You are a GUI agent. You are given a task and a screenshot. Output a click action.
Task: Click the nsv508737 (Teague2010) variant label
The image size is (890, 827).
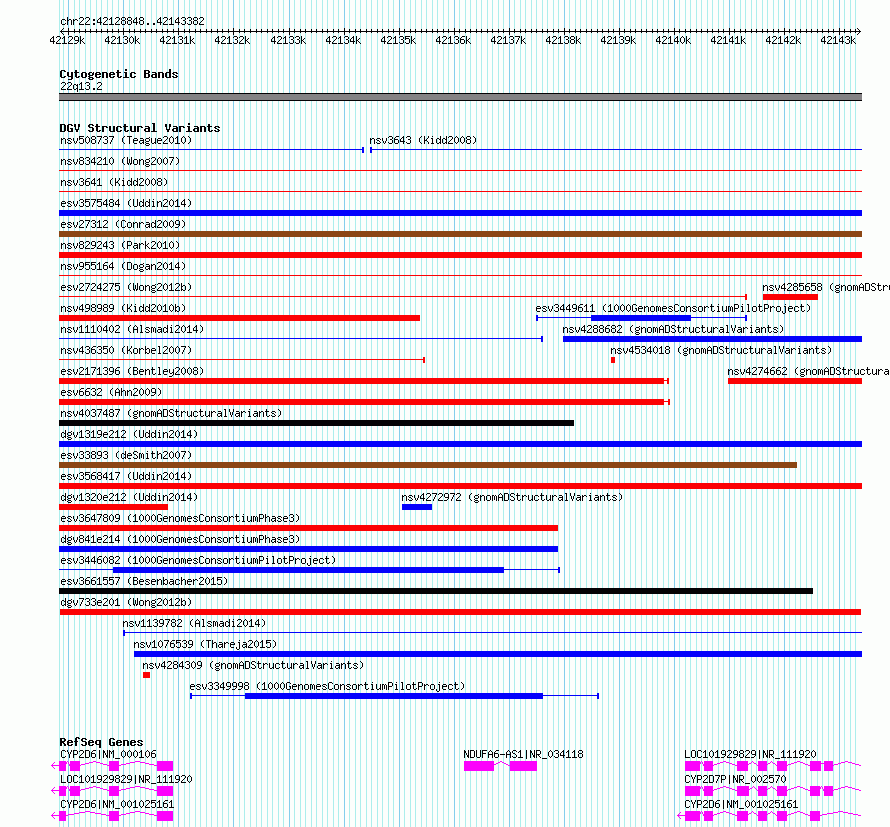(x=126, y=140)
